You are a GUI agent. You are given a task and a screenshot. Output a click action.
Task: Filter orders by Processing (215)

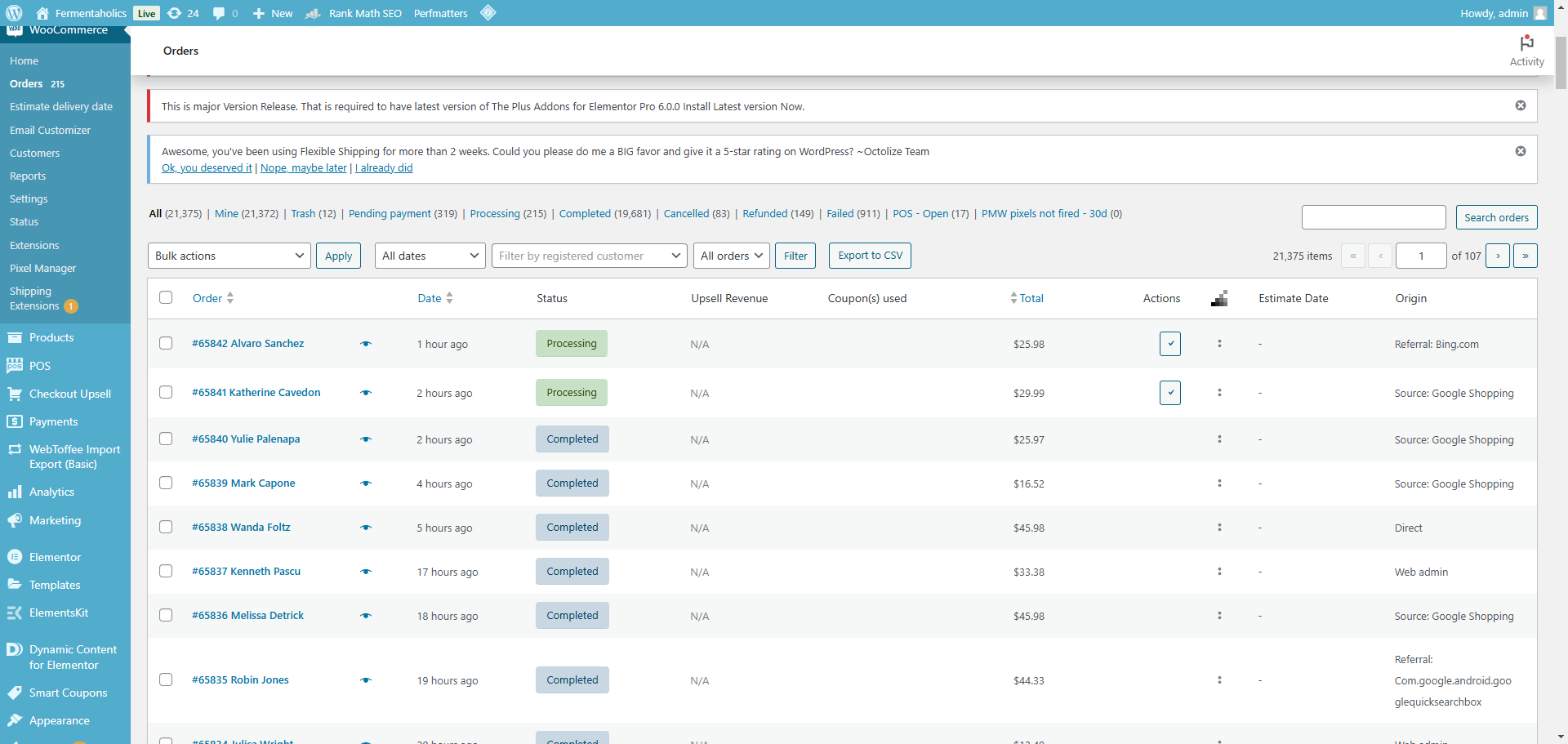(x=508, y=214)
